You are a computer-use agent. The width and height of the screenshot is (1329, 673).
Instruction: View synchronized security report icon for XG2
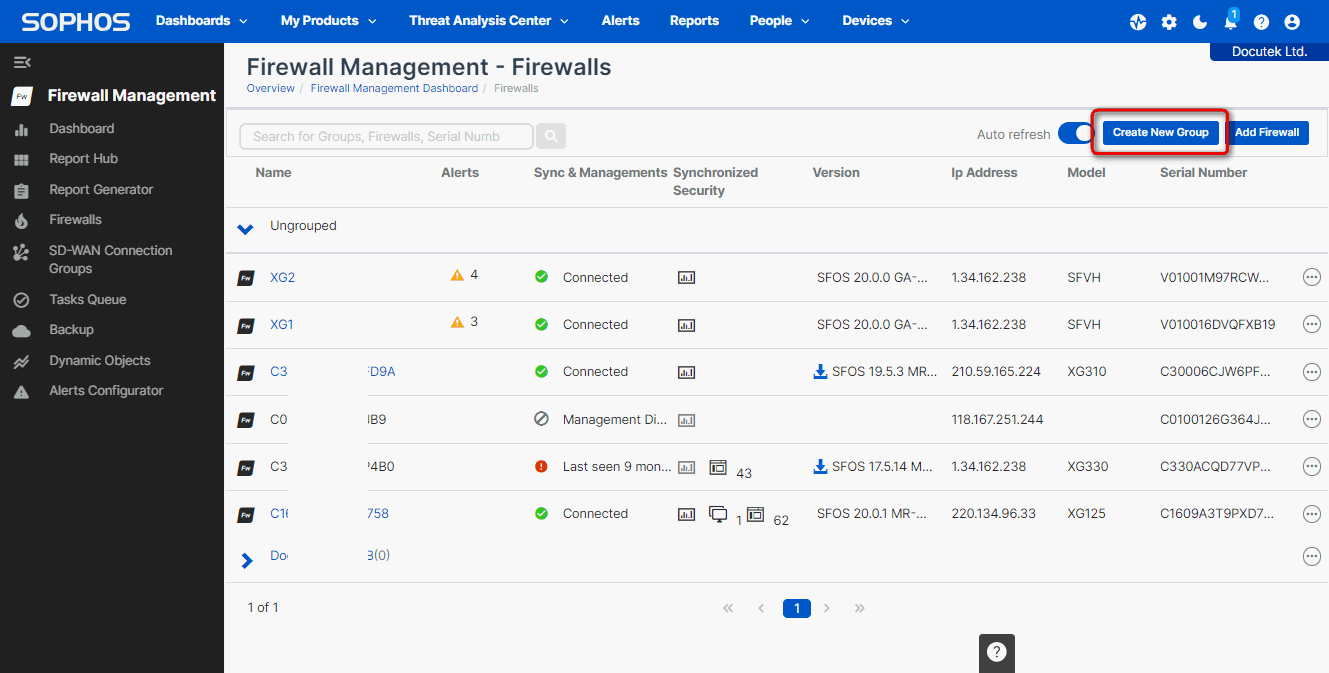[686, 278]
